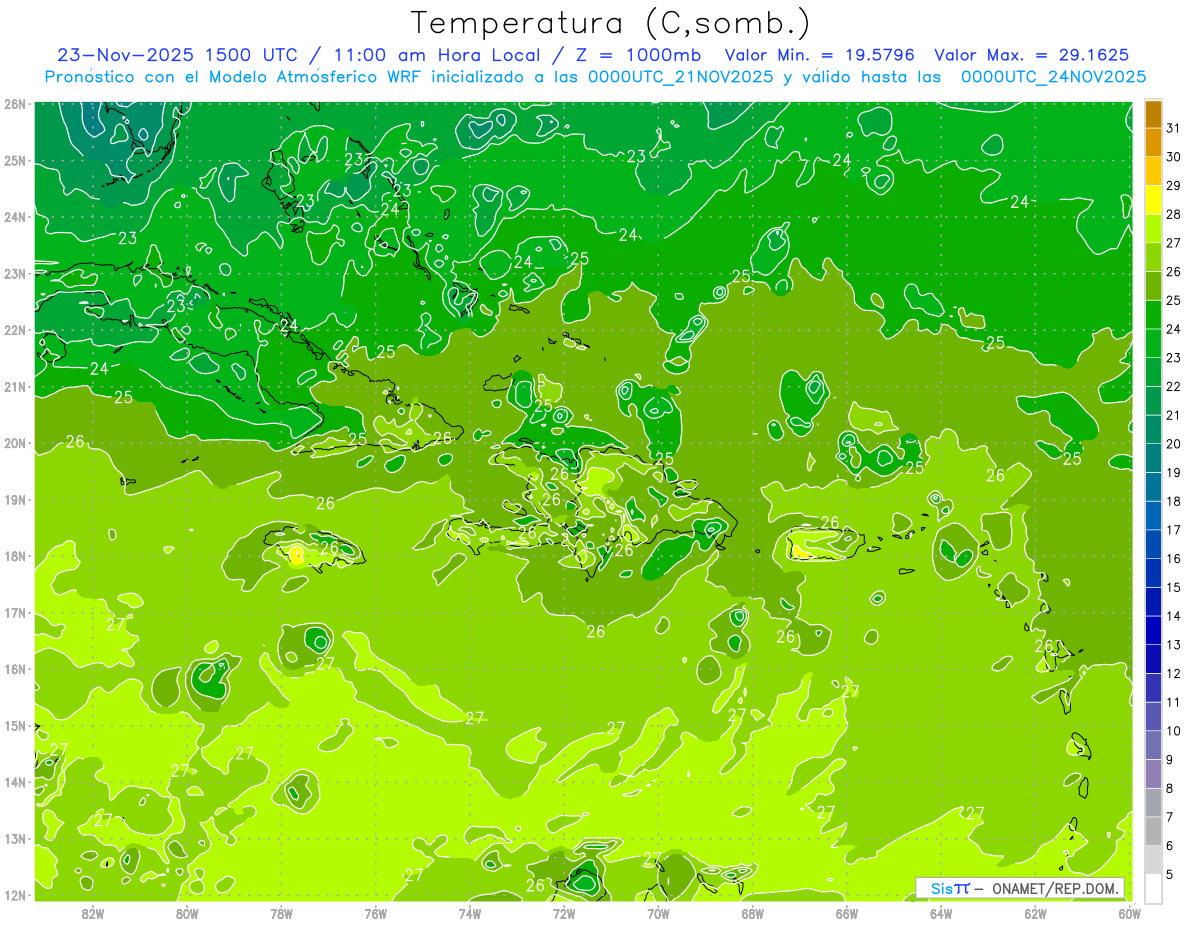Click the "76W" longitude axis label
This screenshot has width=1200, height=927.
click(x=375, y=913)
